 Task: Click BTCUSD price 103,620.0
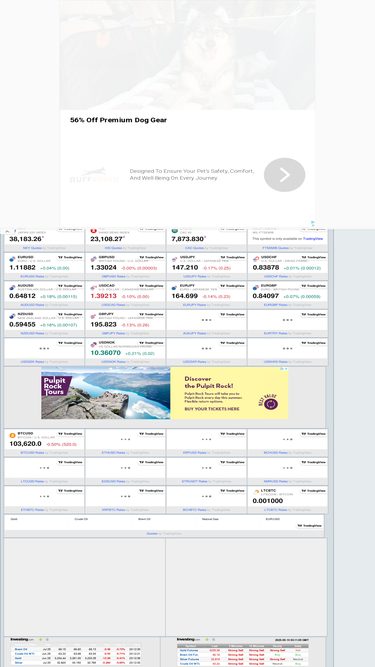(26, 444)
